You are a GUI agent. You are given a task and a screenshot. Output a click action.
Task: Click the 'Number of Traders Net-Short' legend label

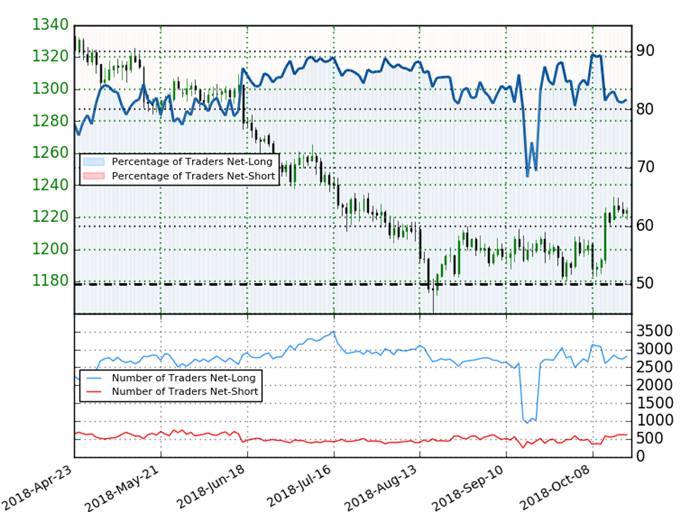(x=185, y=391)
